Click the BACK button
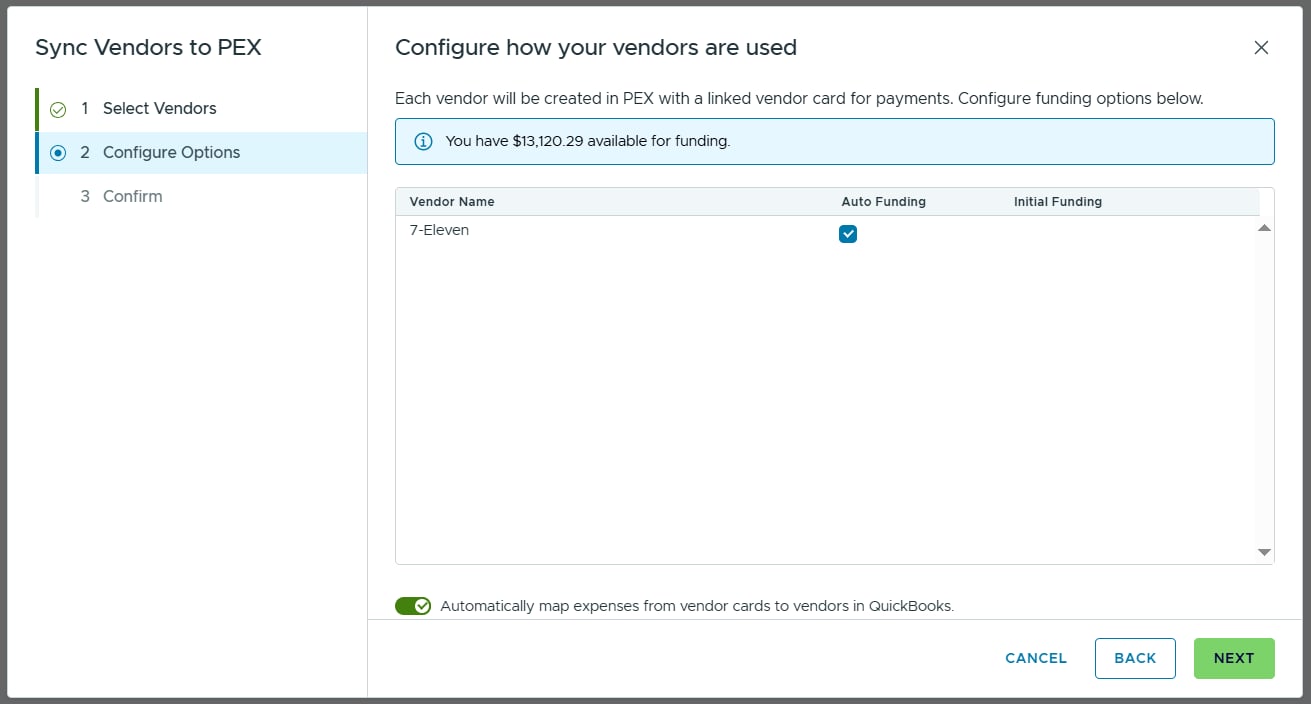This screenshot has width=1311, height=704. point(1135,658)
